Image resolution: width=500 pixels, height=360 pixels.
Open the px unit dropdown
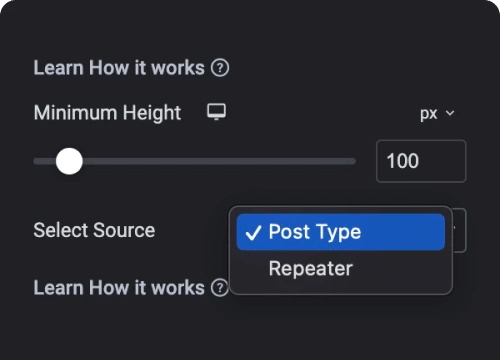437,113
